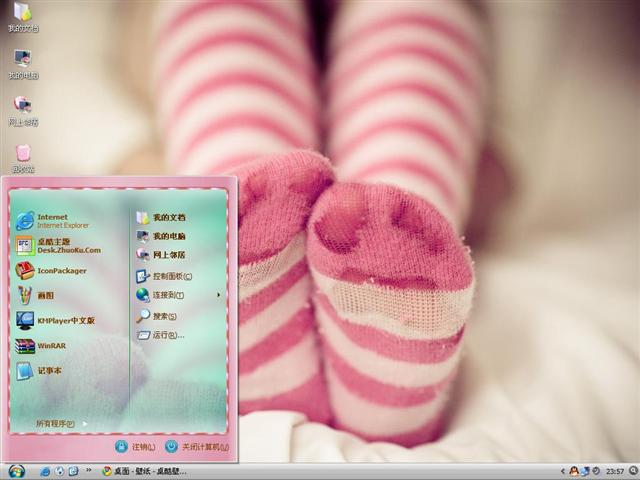Expand hidden system tray icons arrow
Image resolution: width=640 pixels, height=480 pixels.
tap(562, 471)
